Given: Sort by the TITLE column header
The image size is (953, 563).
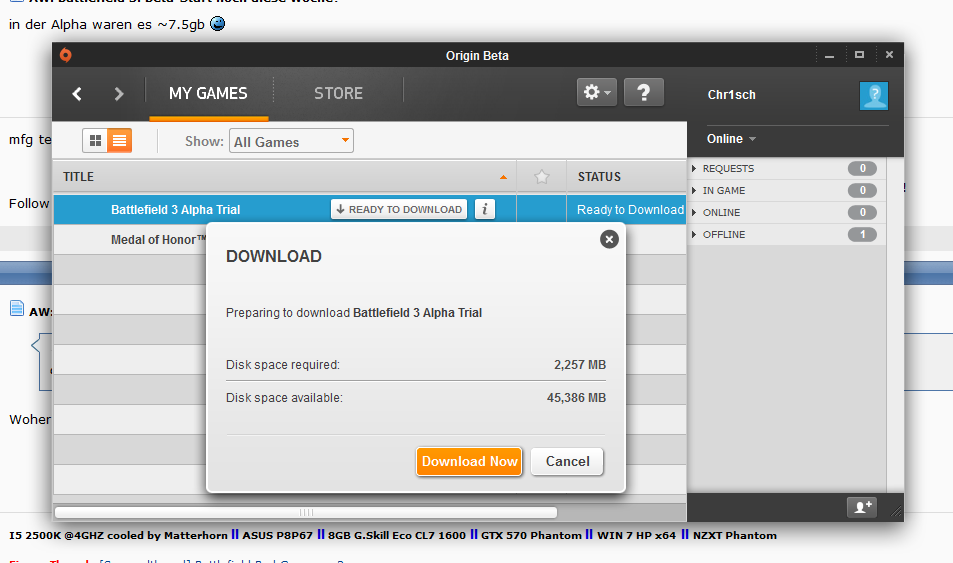Looking at the screenshot, I should (284, 177).
